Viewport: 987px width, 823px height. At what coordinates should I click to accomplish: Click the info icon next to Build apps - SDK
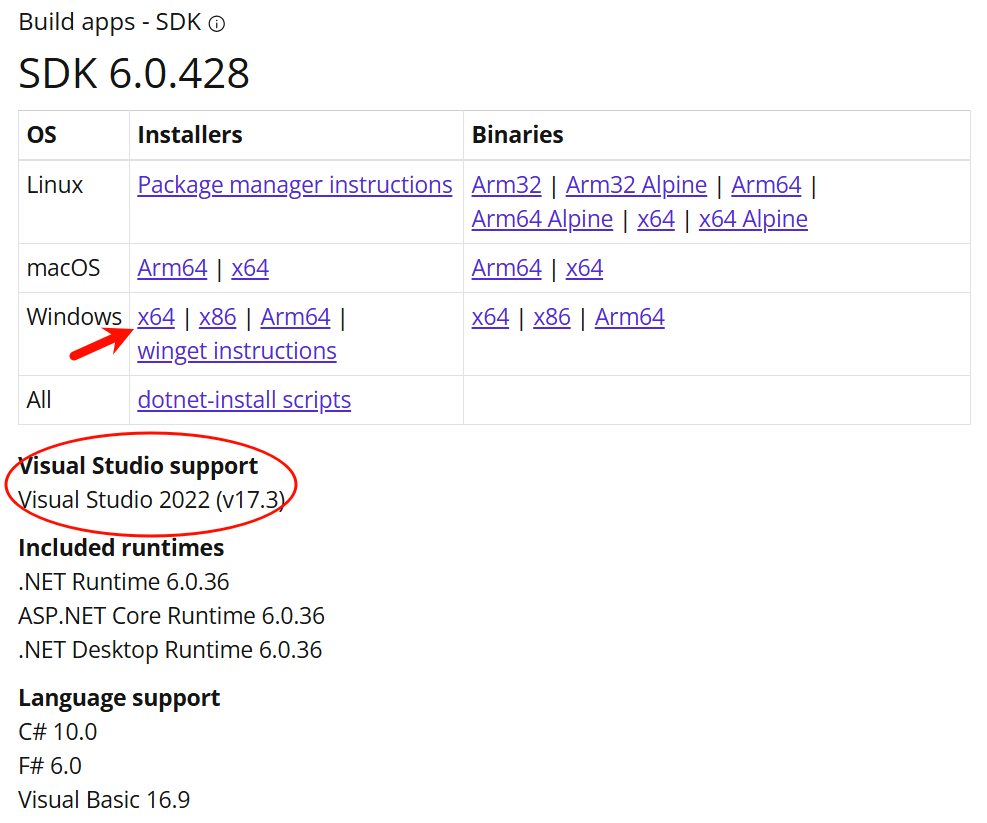coord(217,24)
